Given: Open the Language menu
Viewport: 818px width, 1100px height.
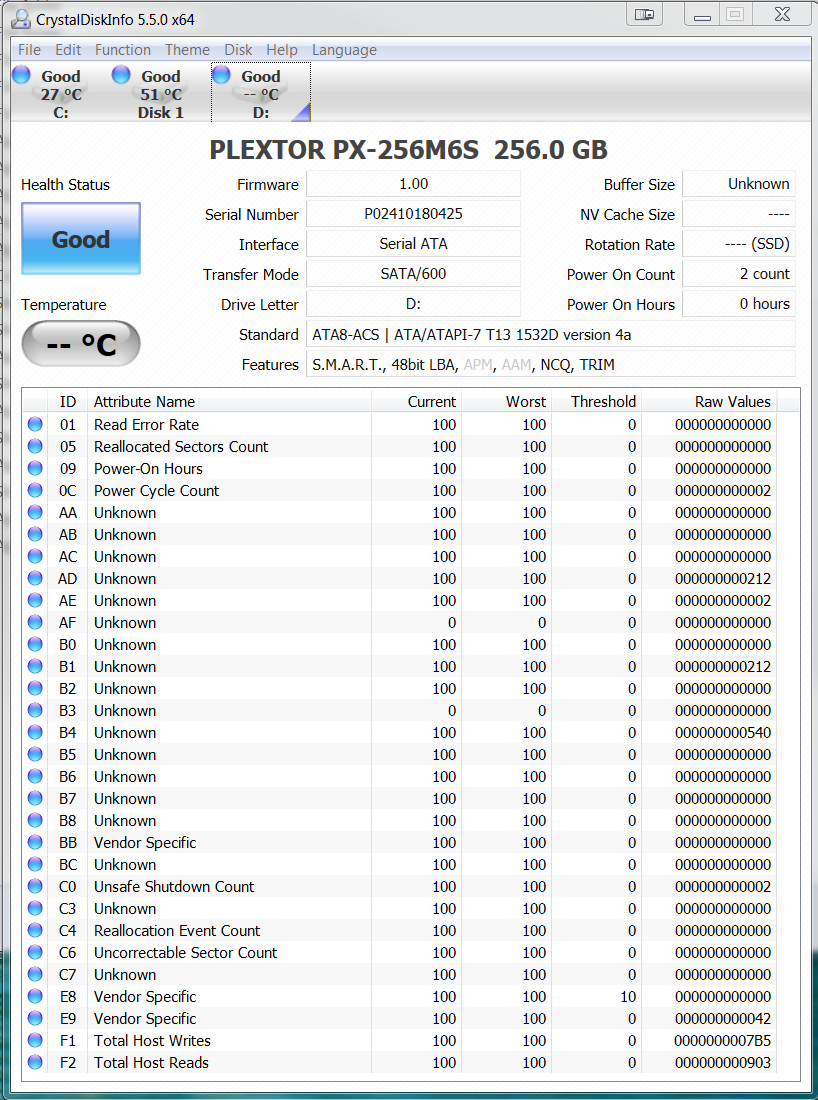Looking at the screenshot, I should click(344, 50).
